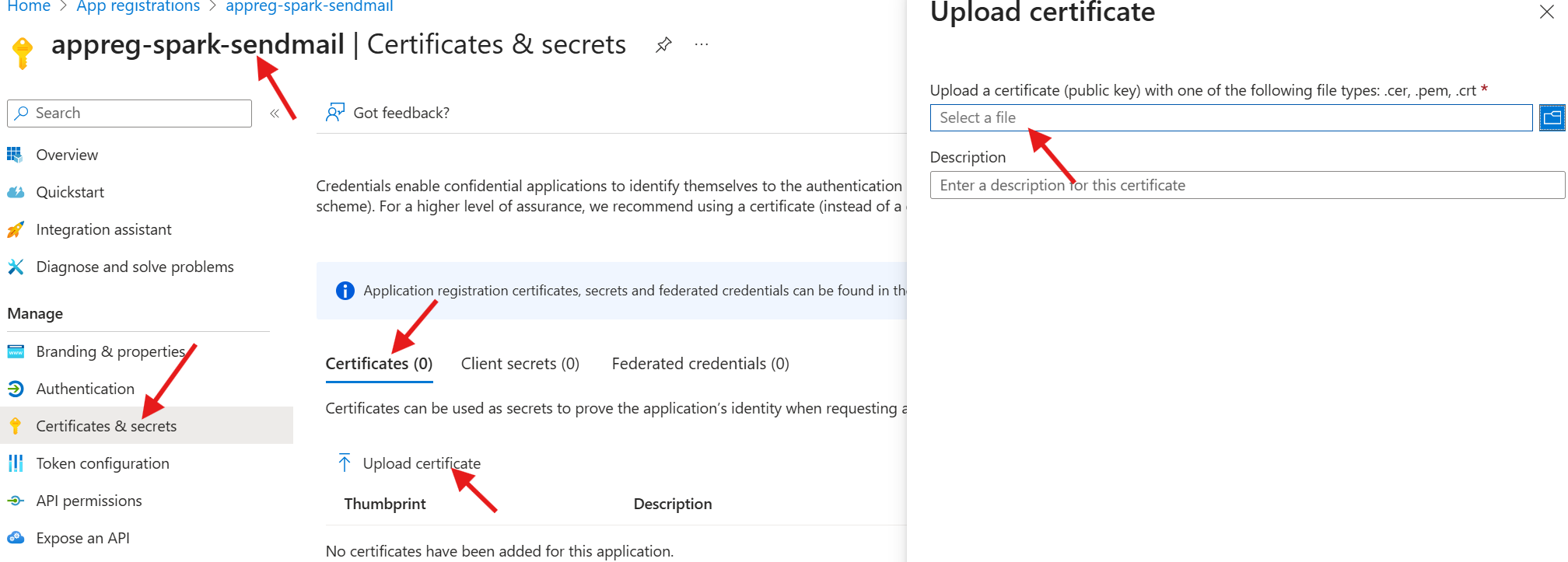Open Integration assistant rocket icon
The image size is (1568, 562).
[x=16, y=229]
